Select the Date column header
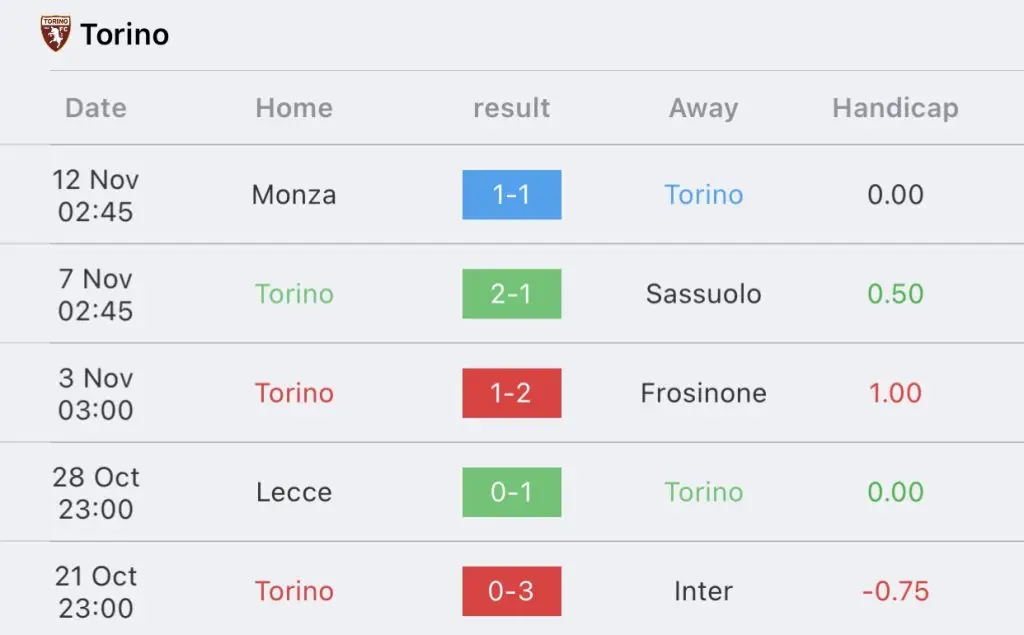1024x635 pixels. [95, 108]
